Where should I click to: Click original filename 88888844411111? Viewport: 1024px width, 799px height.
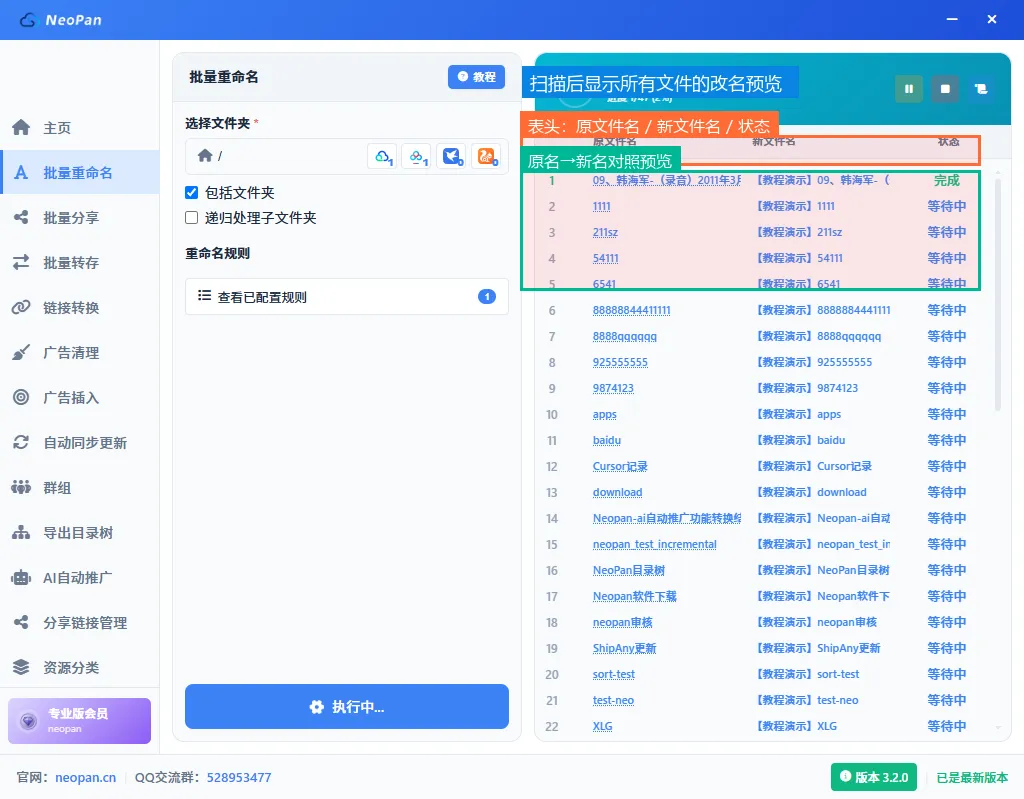click(632, 310)
